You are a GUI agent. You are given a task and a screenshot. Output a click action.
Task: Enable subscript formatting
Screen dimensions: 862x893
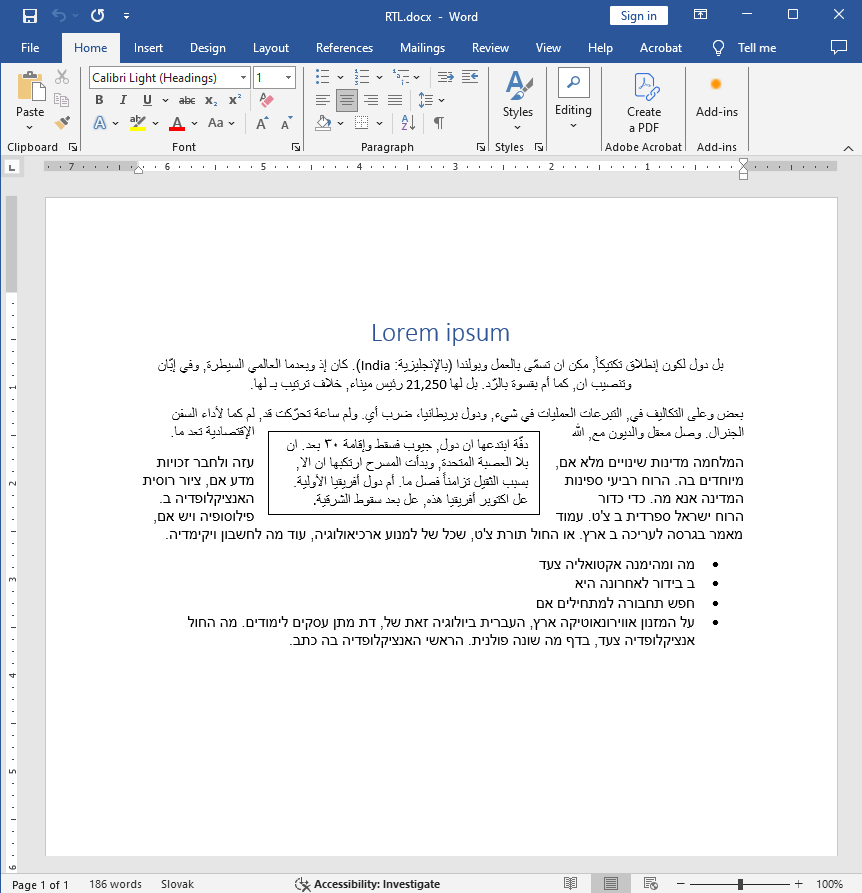[210, 100]
